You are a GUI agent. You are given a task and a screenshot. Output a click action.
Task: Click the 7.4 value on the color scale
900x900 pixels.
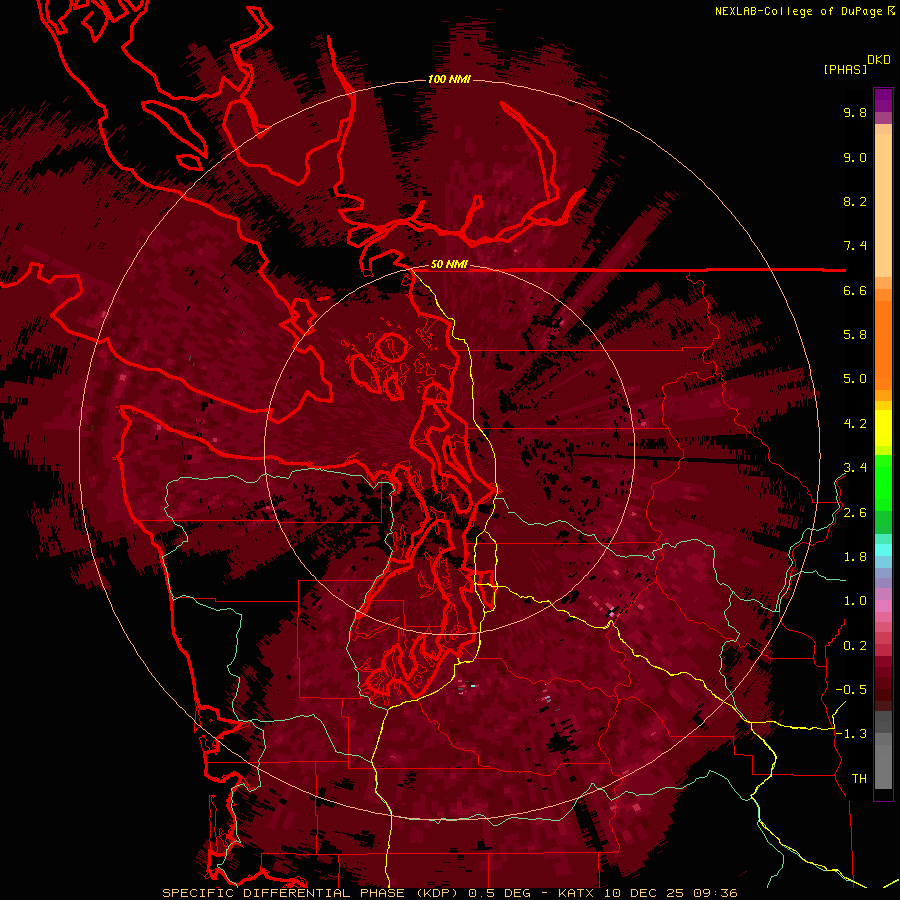(855, 246)
